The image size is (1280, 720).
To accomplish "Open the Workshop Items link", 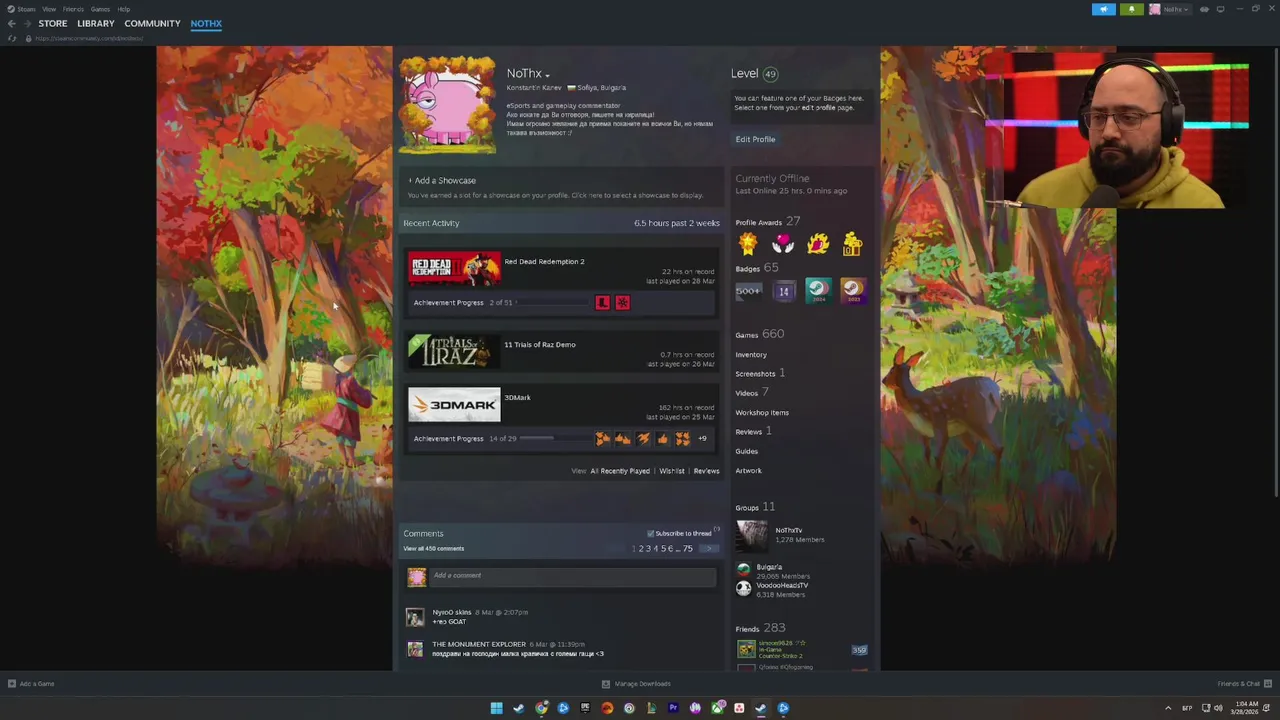I will [x=762, y=412].
